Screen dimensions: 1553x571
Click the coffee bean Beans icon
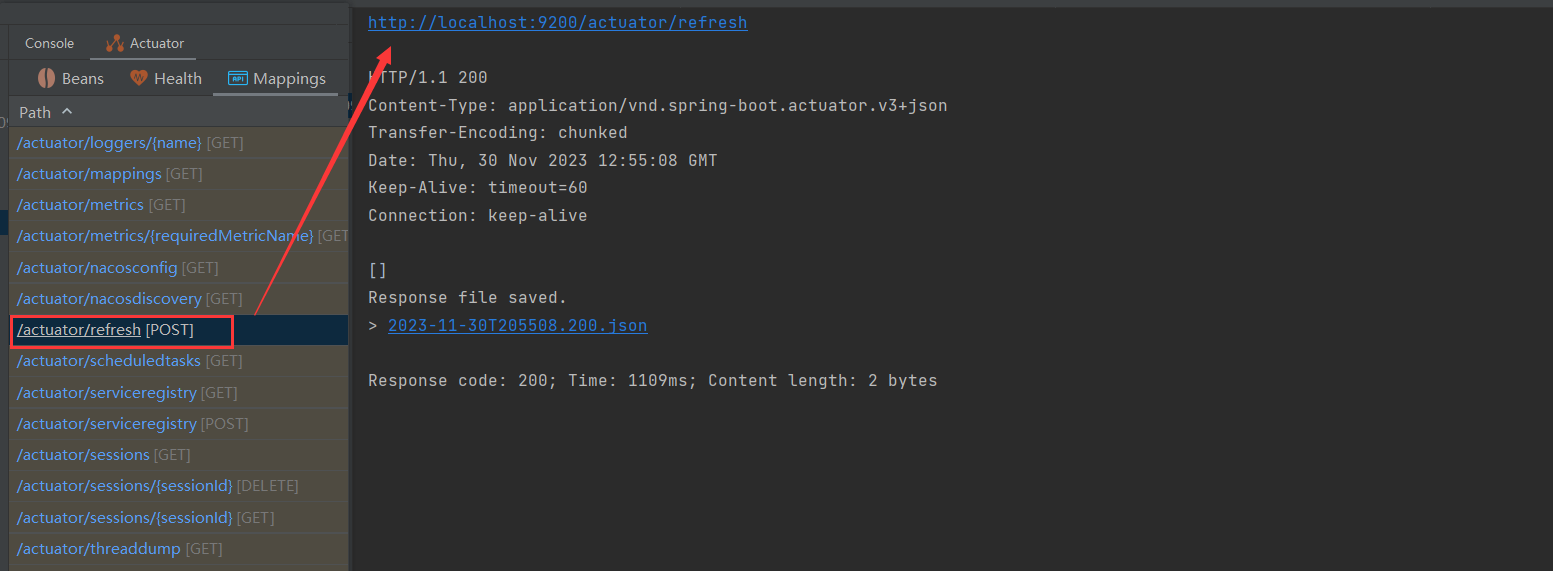pyautogui.click(x=46, y=78)
